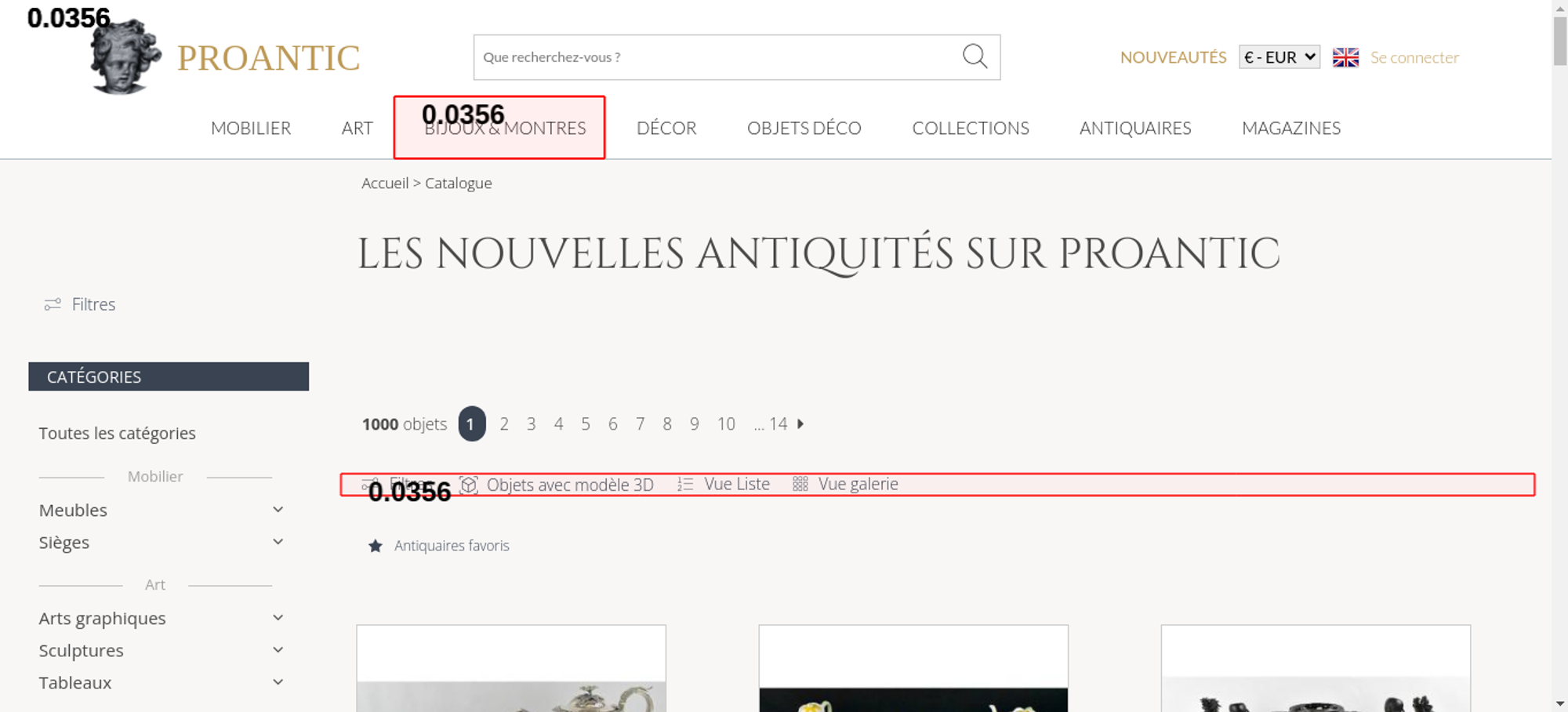Click the NOUVEAUTÉS link
Screen dimensions: 1568x712
point(1173,57)
